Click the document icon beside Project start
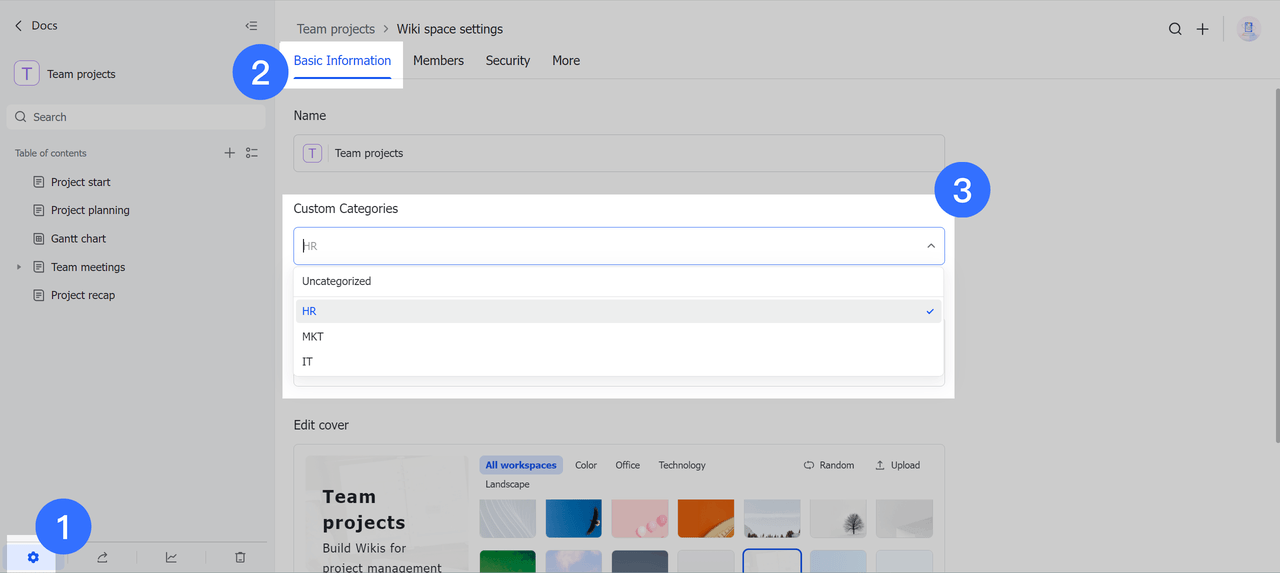Screen dimensions: 1280x573 point(39,182)
